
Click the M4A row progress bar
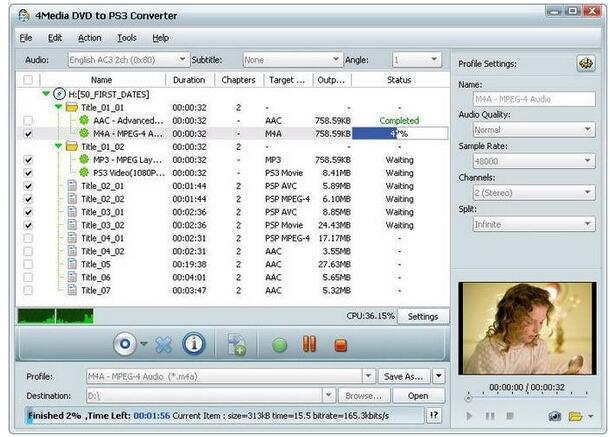pos(400,133)
